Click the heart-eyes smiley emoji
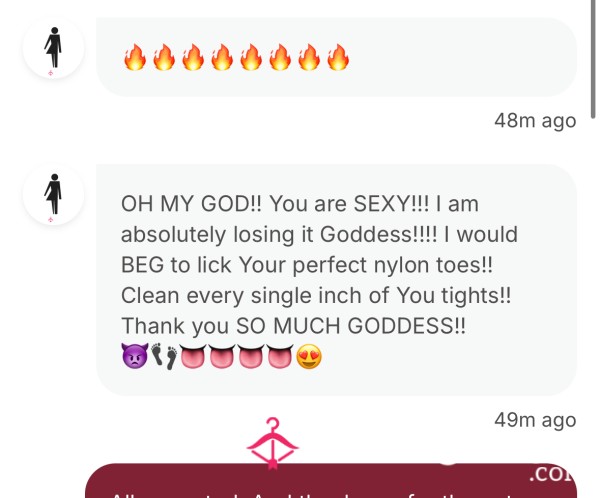The image size is (600, 498). (x=309, y=356)
